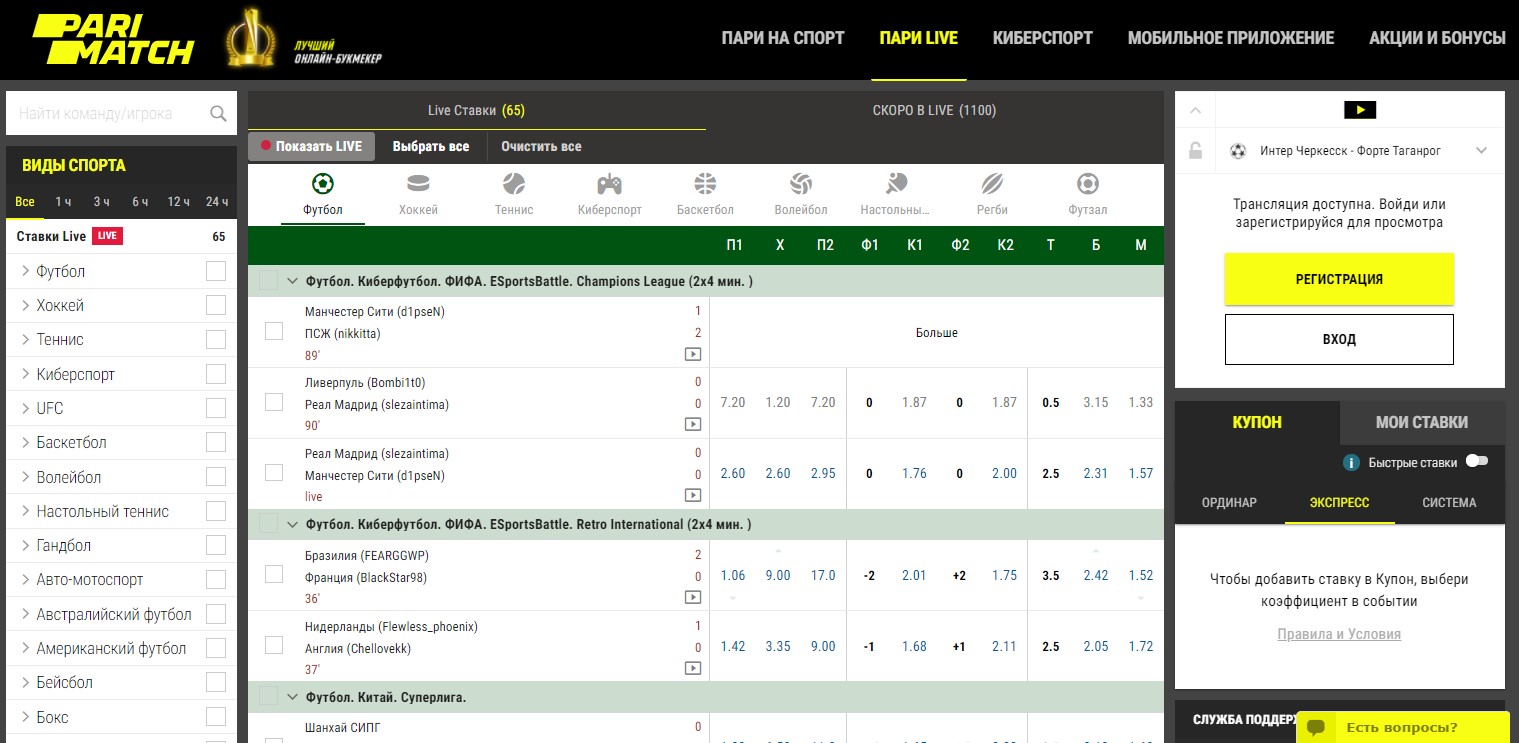This screenshot has width=1519, height=743.
Task: Click the info icon next to Быстрые ставки
Action: click(x=1351, y=462)
